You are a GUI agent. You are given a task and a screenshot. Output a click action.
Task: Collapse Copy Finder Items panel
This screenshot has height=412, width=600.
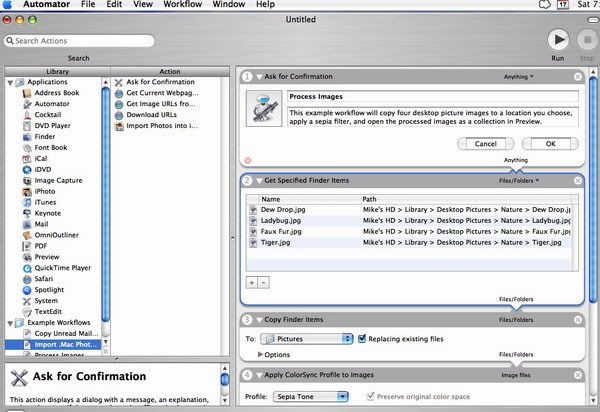click(259, 320)
